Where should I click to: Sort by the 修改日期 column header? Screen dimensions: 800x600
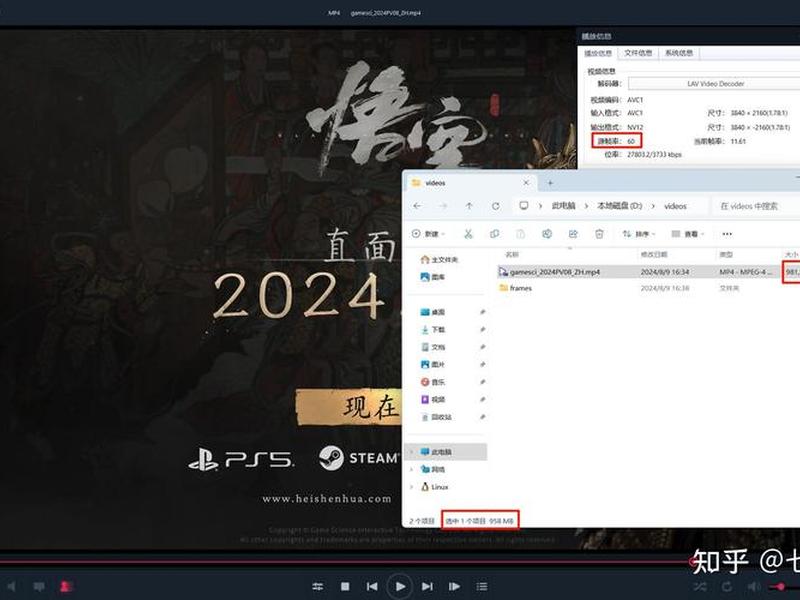[x=654, y=254]
